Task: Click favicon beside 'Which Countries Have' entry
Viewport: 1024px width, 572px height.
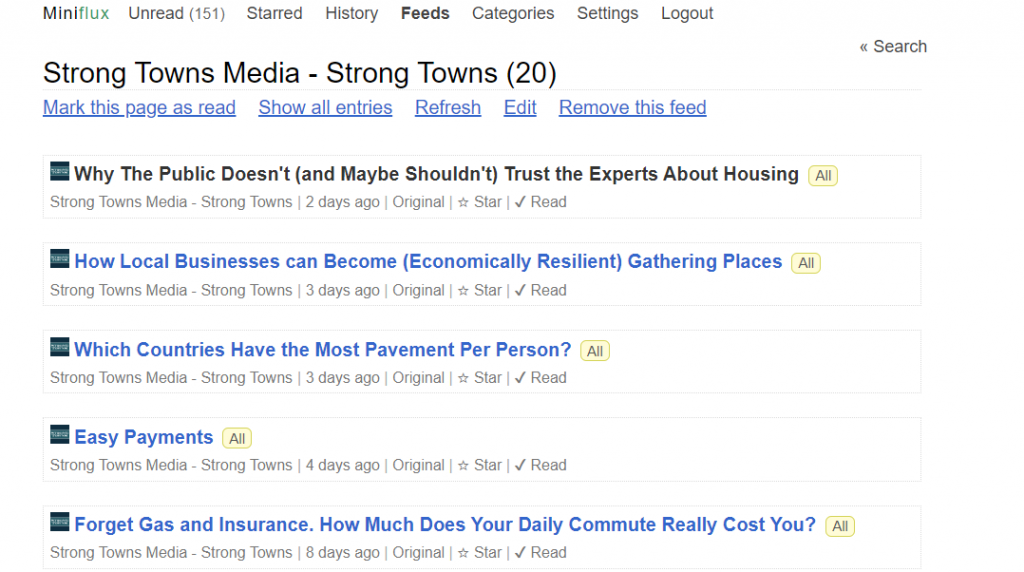Action: 59,347
